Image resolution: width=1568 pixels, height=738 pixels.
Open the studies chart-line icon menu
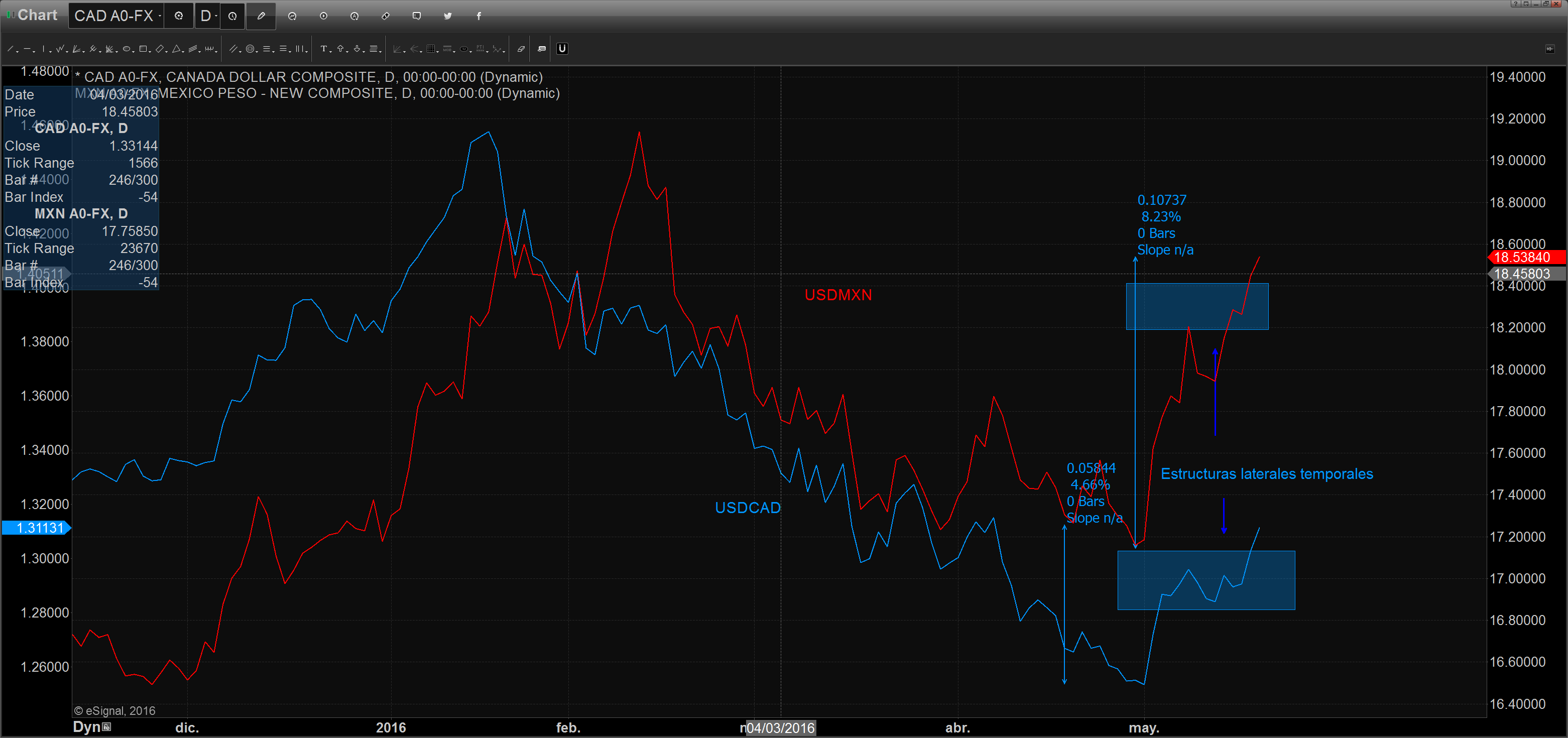(x=292, y=16)
